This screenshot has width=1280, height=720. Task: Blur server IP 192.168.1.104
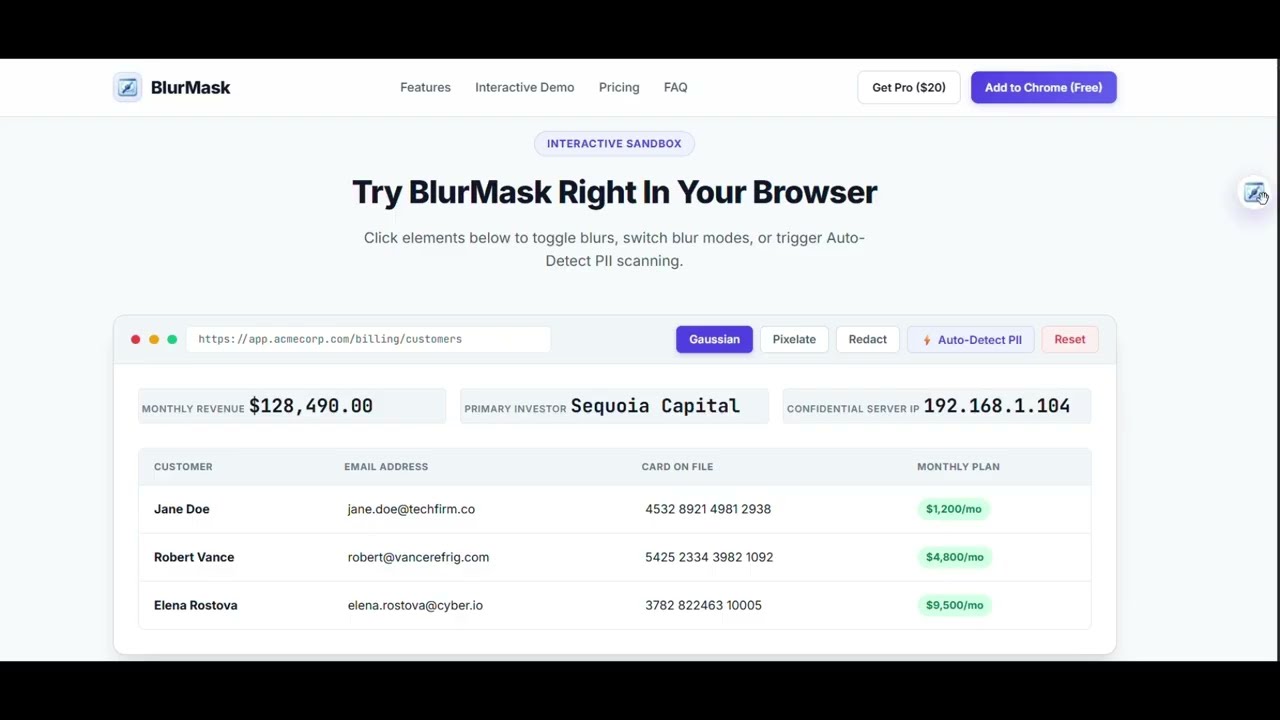click(x=996, y=405)
